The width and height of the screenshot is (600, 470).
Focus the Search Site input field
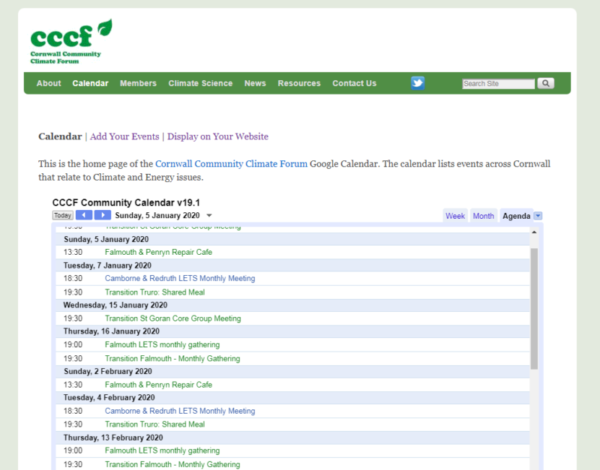[x=498, y=84]
